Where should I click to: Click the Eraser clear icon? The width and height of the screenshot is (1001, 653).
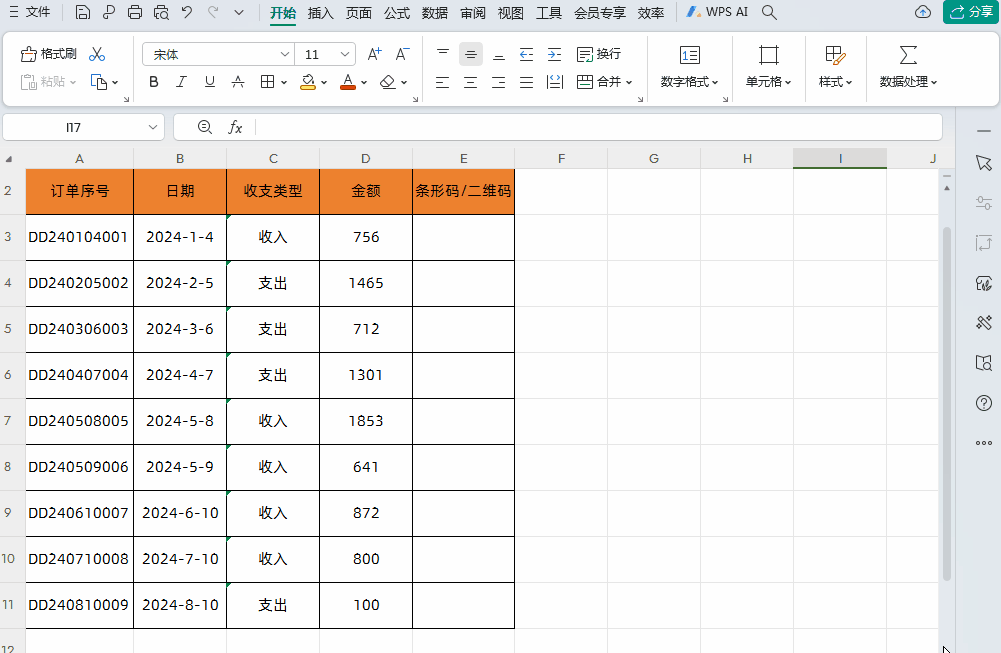(388, 82)
